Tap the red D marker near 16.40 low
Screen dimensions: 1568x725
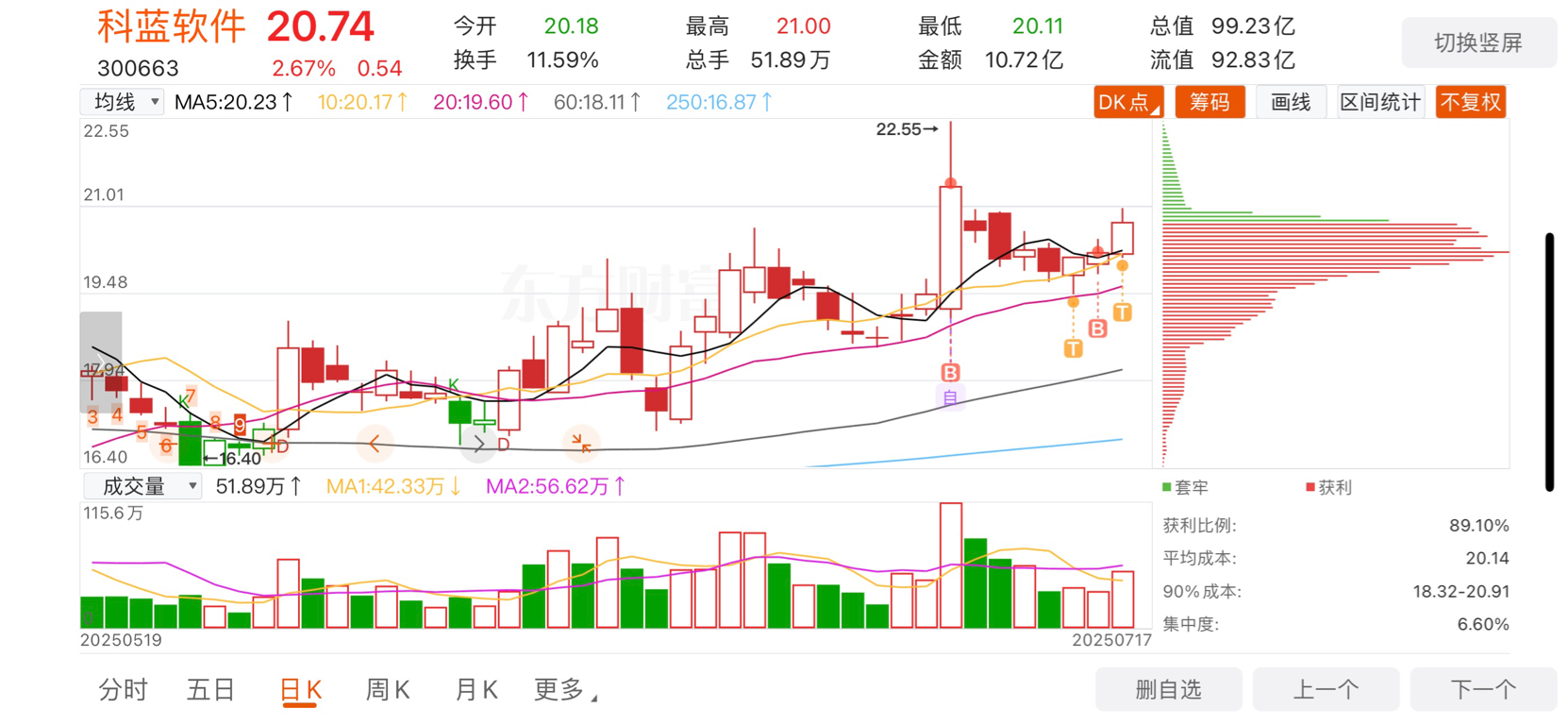[282, 447]
